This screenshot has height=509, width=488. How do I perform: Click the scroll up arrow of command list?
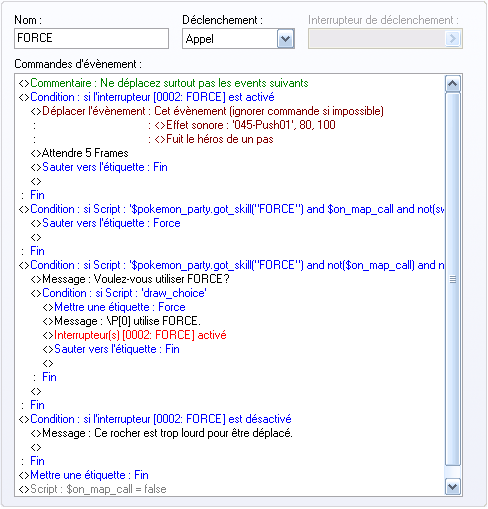453,84
